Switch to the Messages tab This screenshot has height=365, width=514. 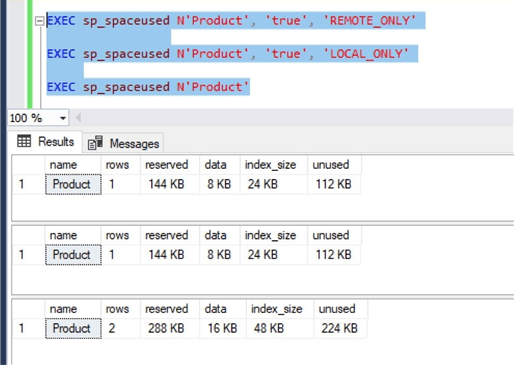pos(123,144)
